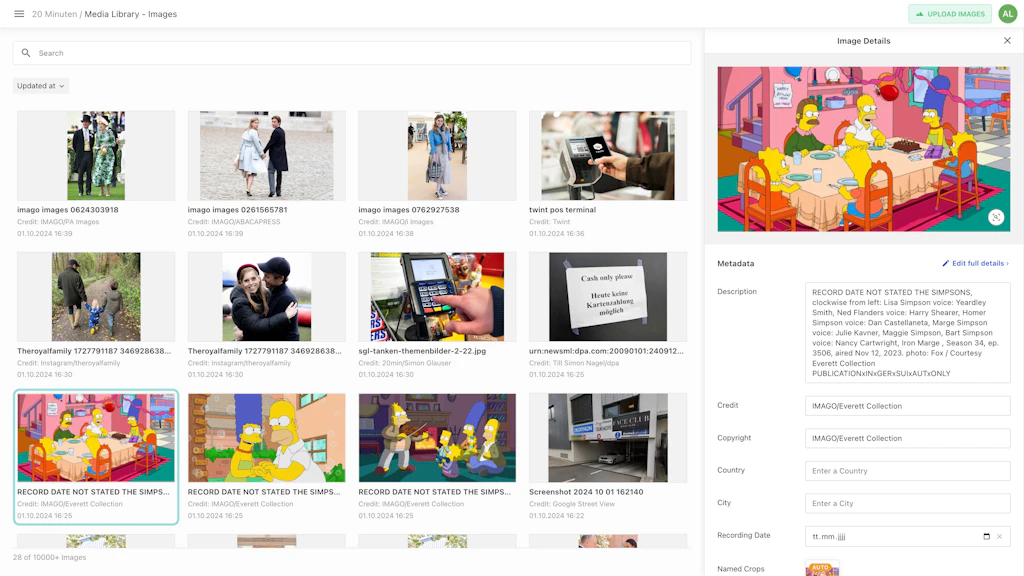Open Edit full details link

975,263
